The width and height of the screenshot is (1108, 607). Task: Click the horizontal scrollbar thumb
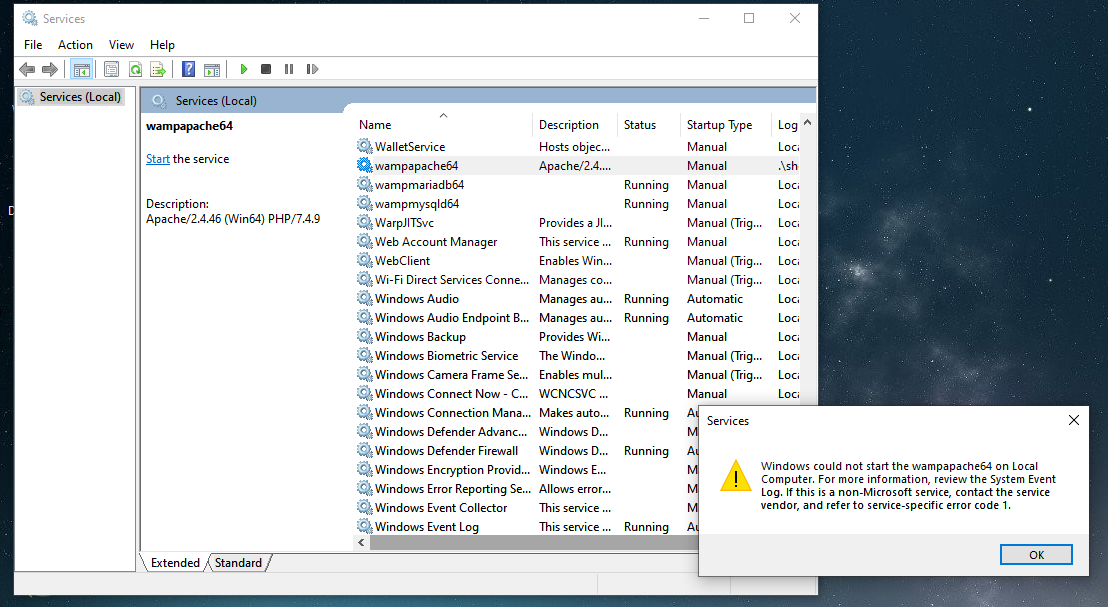pyautogui.click(x=534, y=543)
